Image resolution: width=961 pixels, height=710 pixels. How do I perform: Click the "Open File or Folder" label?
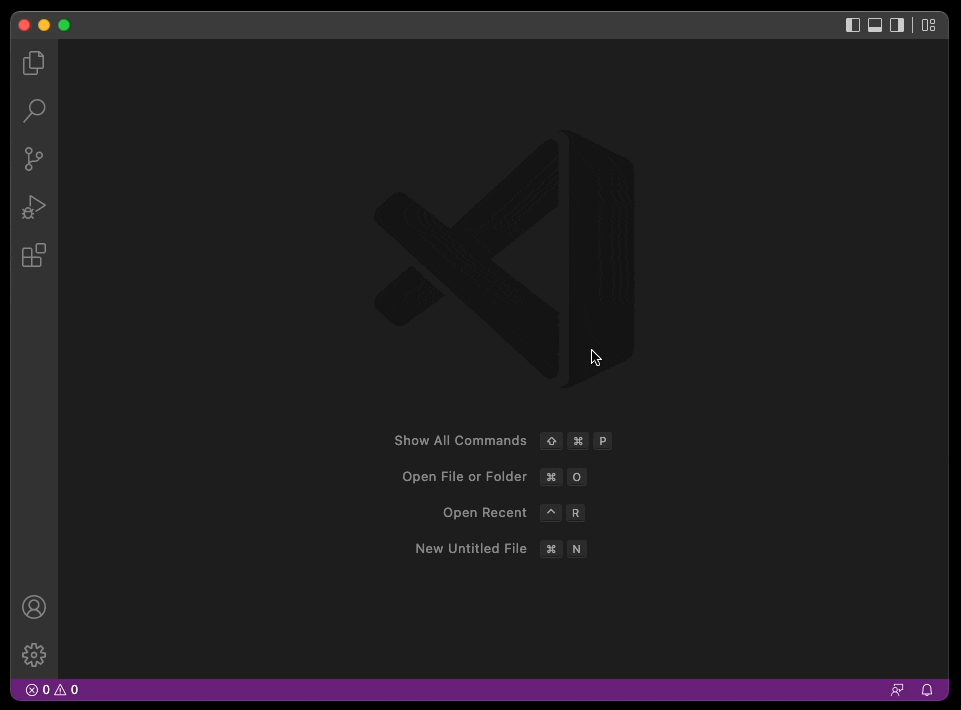[x=465, y=476]
